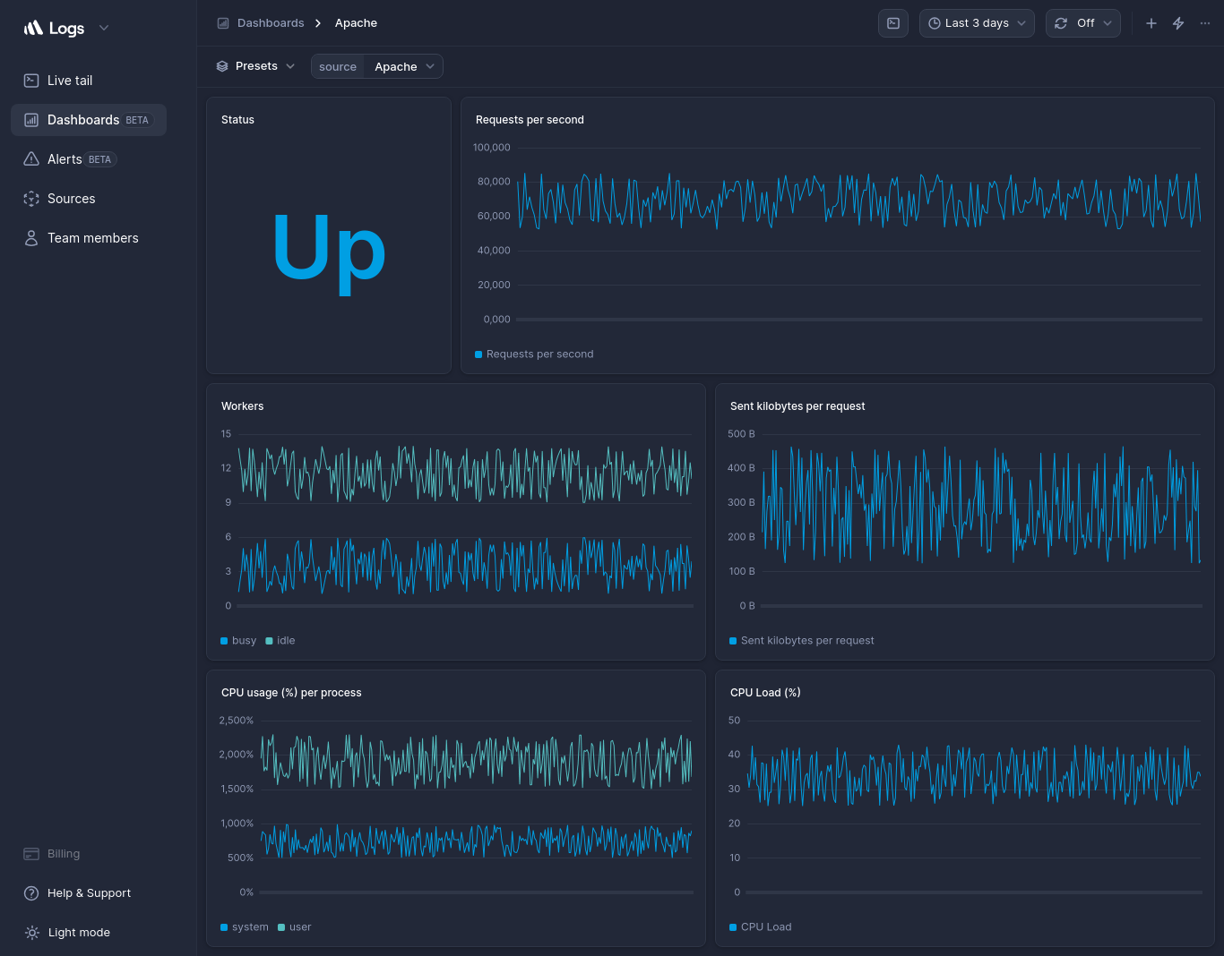Open the ellipsis icon for more dashboard options
Image resolution: width=1224 pixels, height=956 pixels.
[1205, 23]
